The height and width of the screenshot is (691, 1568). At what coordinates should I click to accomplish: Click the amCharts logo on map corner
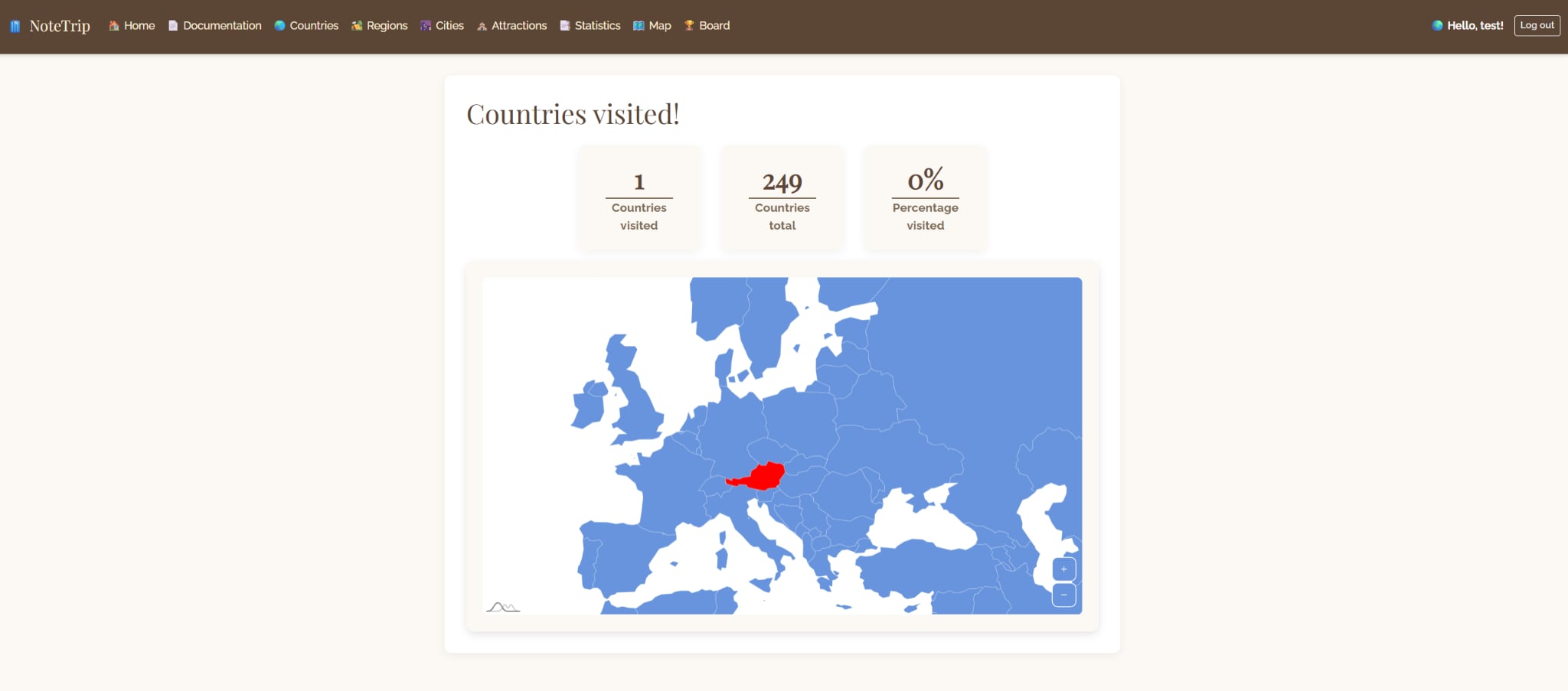pyautogui.click(x=503, y=607)
